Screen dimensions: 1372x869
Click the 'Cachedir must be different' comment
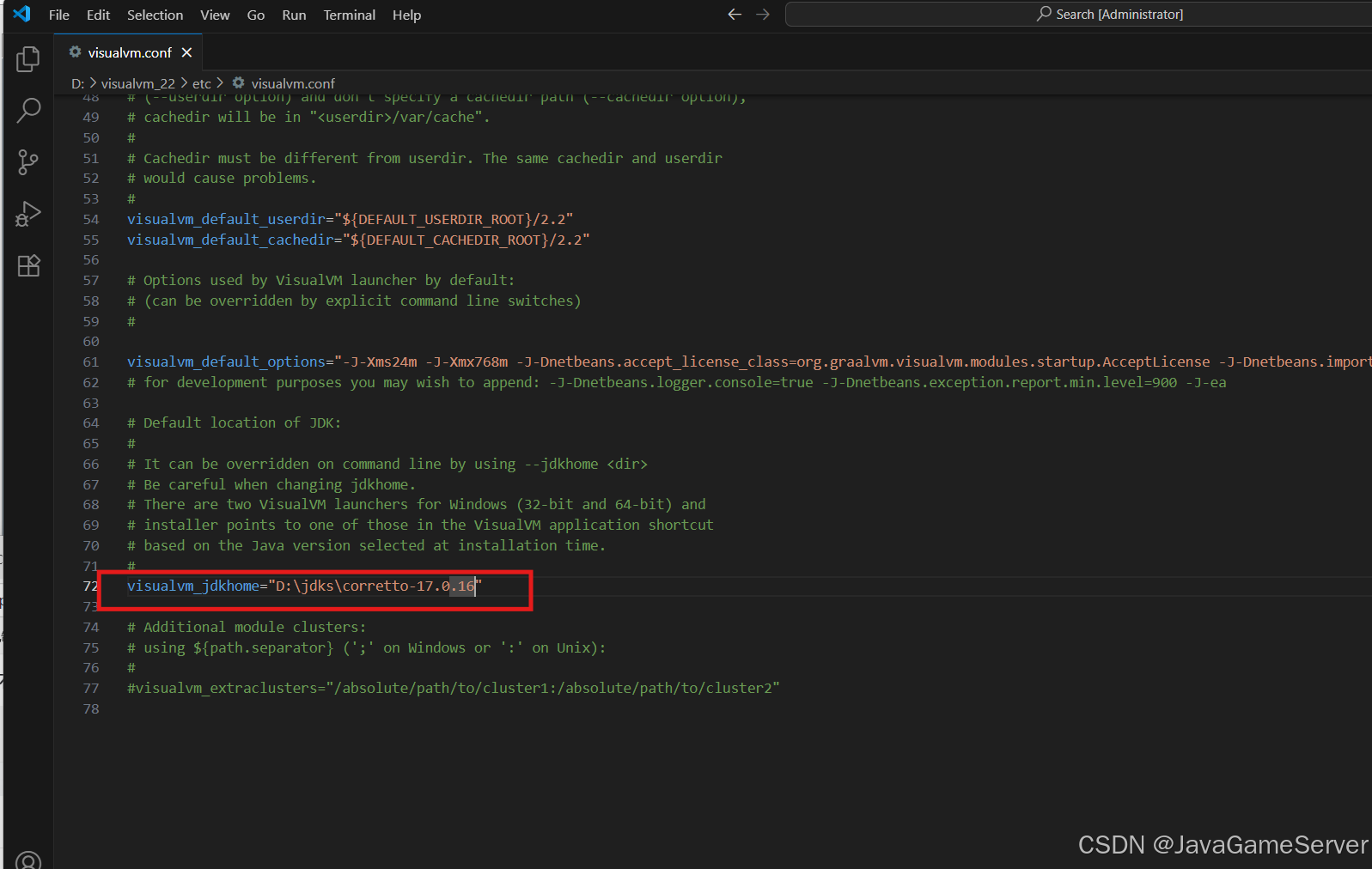(x=424, y=158)
